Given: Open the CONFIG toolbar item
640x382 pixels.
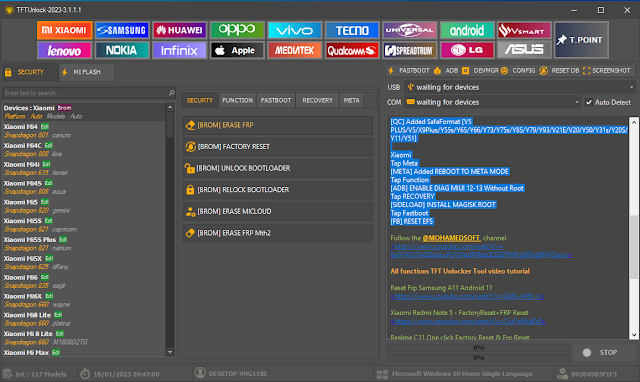Looking at the screenshot, I should click(518, 71).
